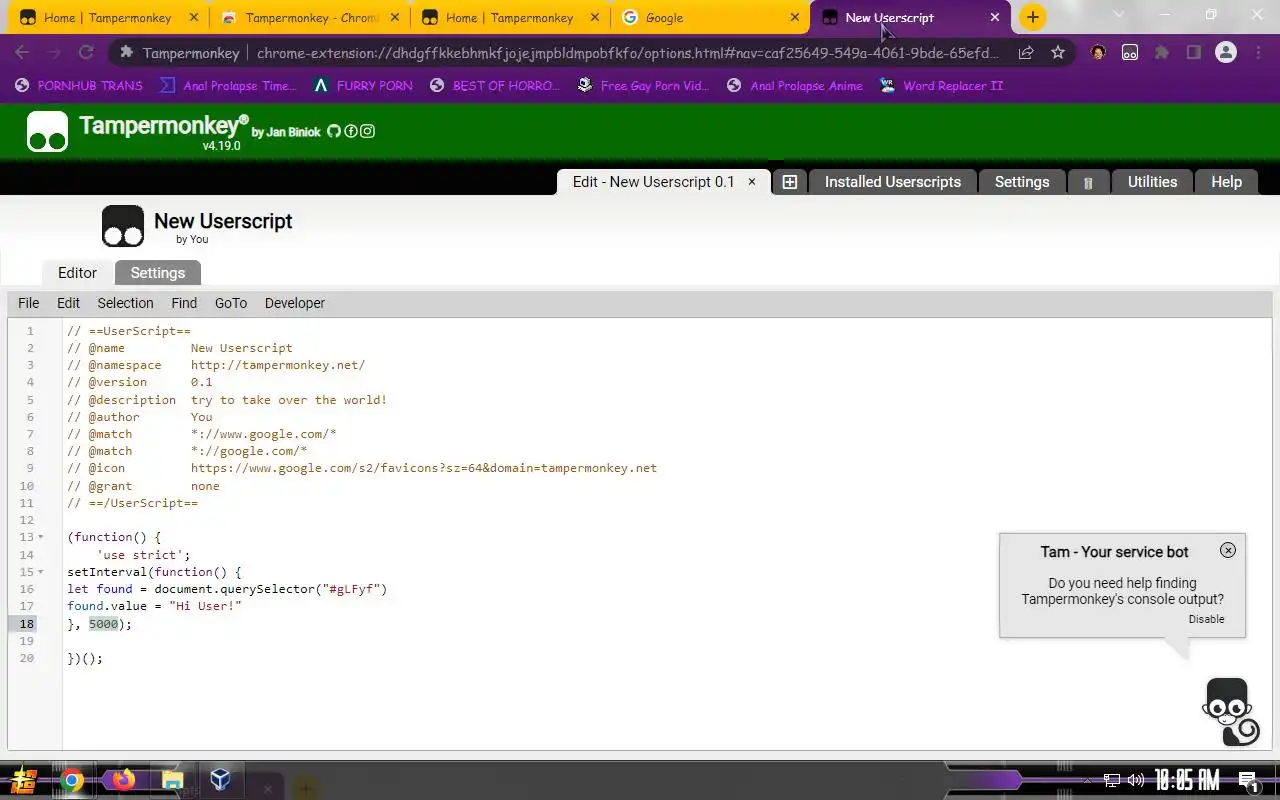1280x800 pixels.
Task: Open the Selection menu
Action: point(125,303)
